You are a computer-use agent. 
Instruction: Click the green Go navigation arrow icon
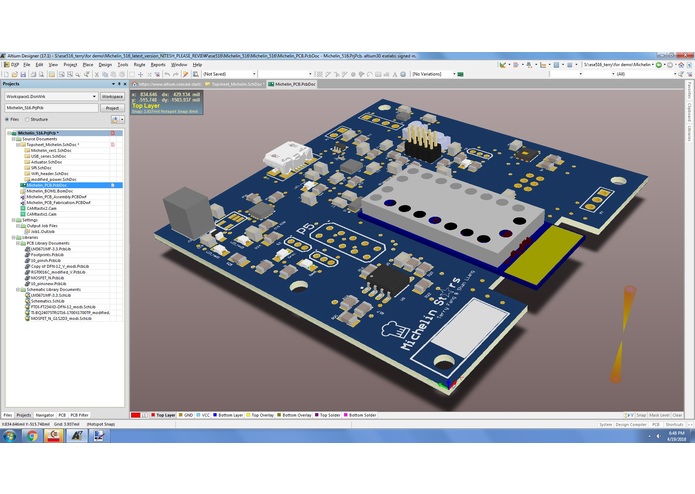click(659, 65)
